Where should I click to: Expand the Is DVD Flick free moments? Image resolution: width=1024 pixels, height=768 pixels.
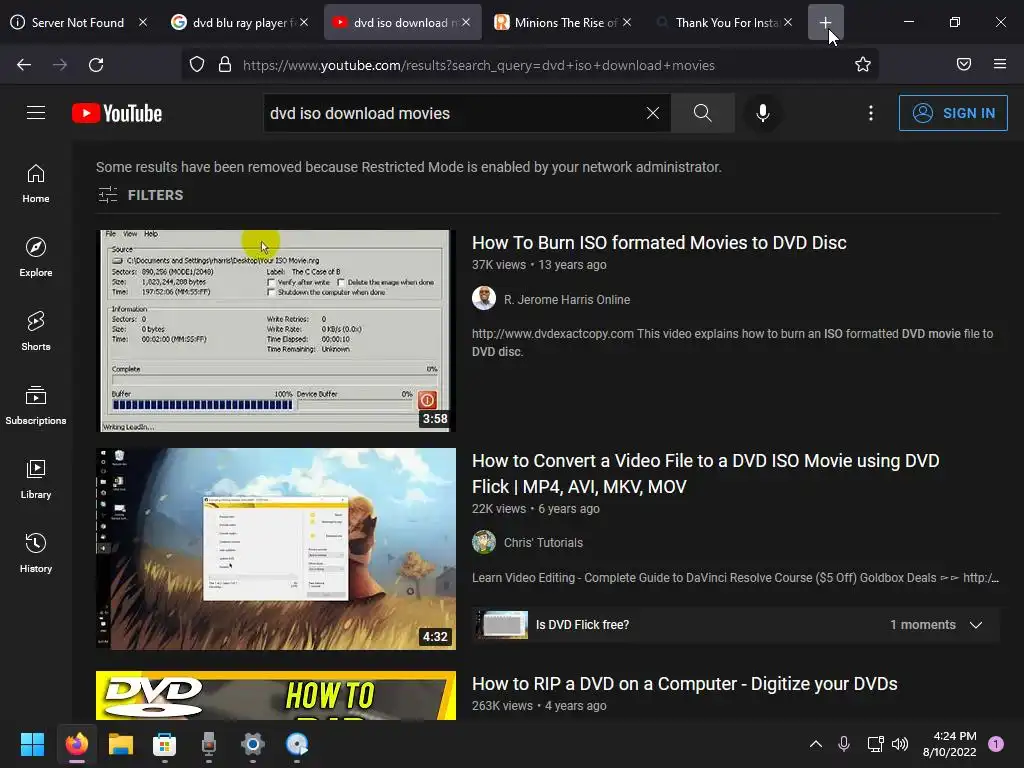pos(976,625)
